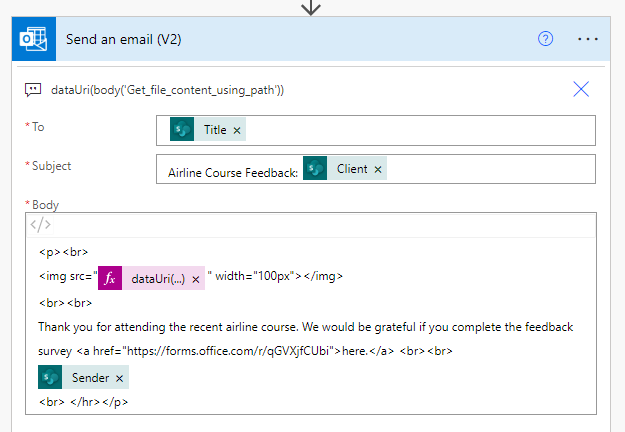Click the Subject text 'Airline Course Feedback:'
Screen dimensions: 625x432
point(233,173)
